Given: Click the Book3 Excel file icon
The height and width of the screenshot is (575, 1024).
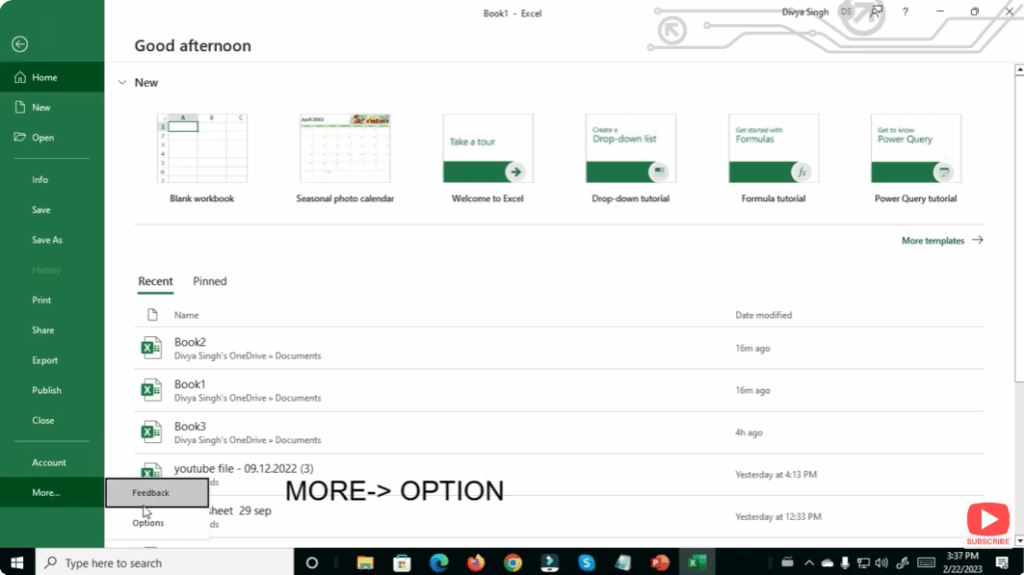Looking at the screenshot, I should click(150, 432).
